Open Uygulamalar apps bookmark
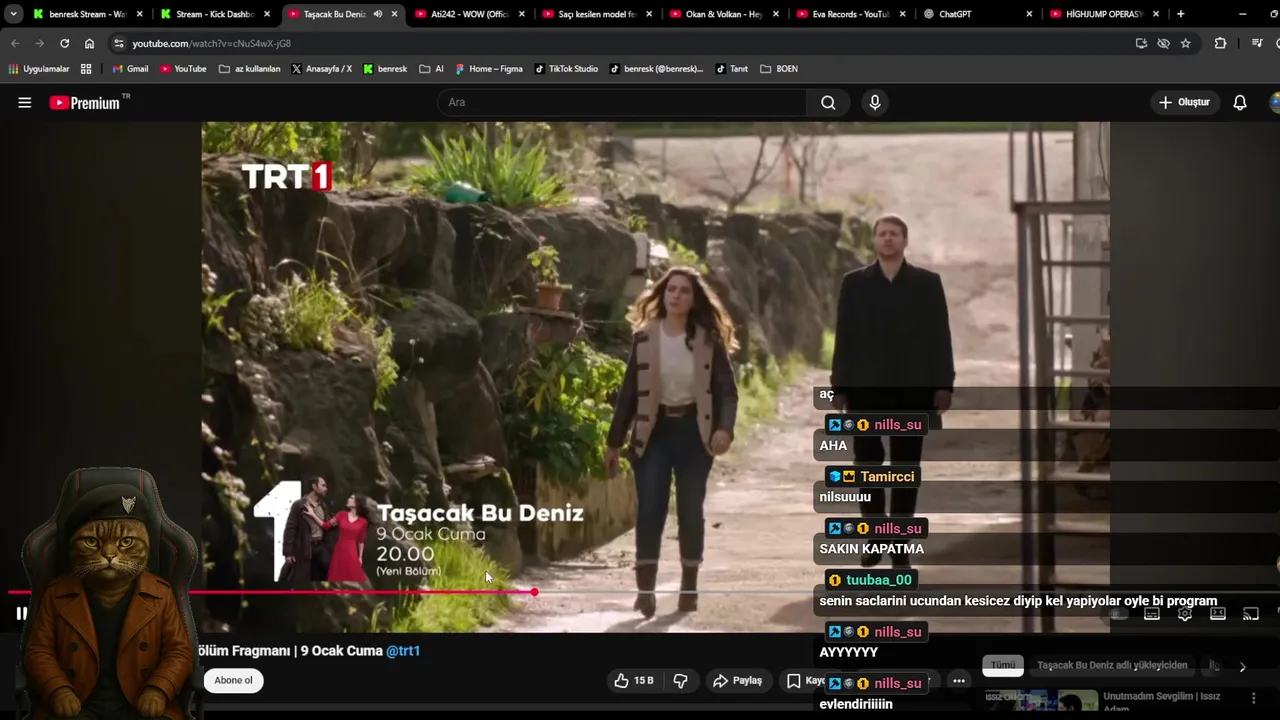Screen dimensions: 1280x720 pyautogui.click(x=39, y=69)
